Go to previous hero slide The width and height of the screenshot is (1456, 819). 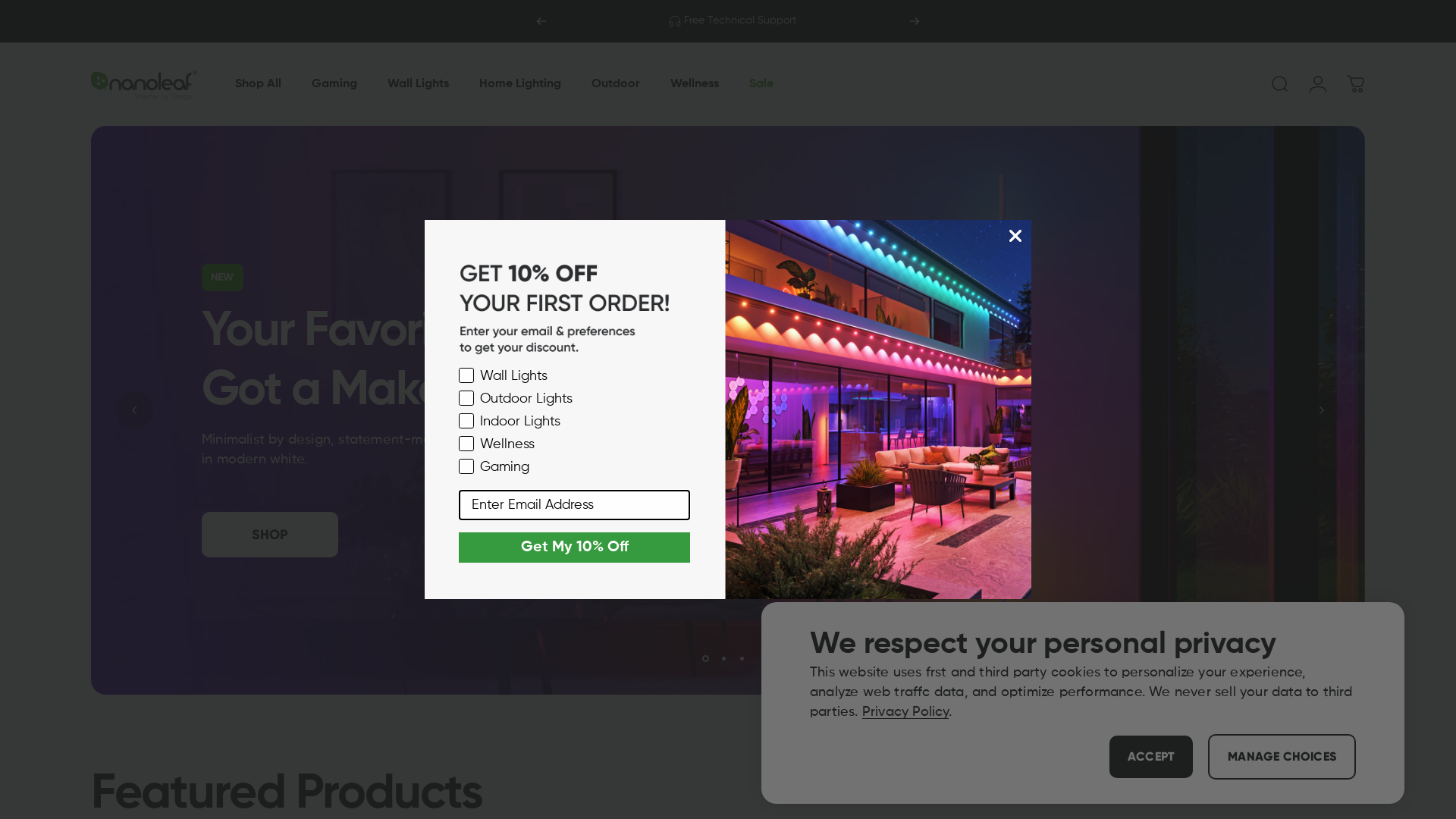coord(134,410)
